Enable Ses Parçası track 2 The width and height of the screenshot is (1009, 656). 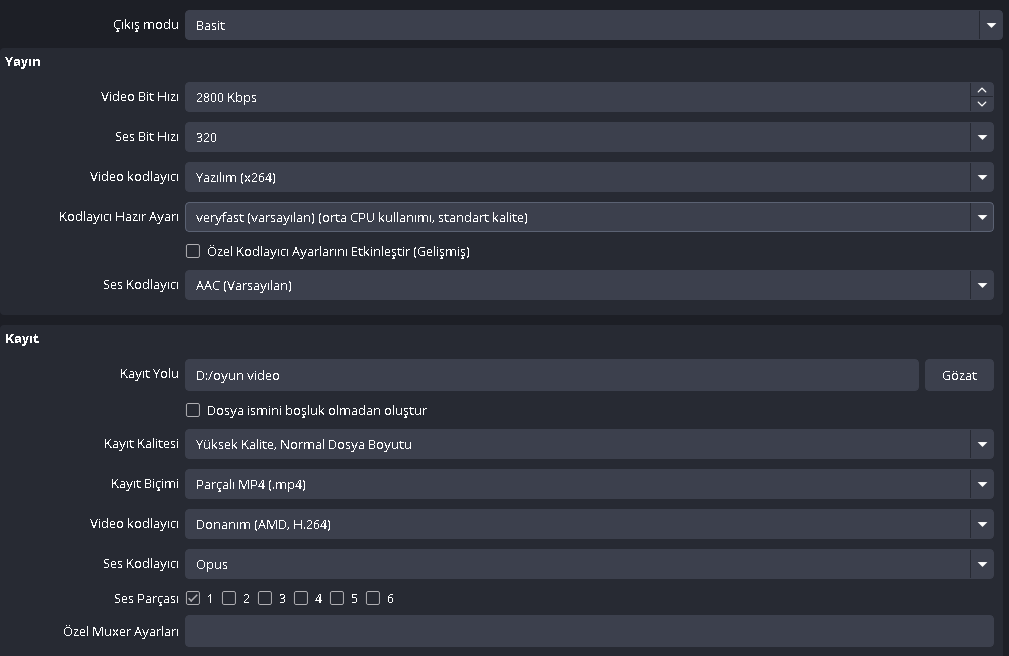click(229, 598)
